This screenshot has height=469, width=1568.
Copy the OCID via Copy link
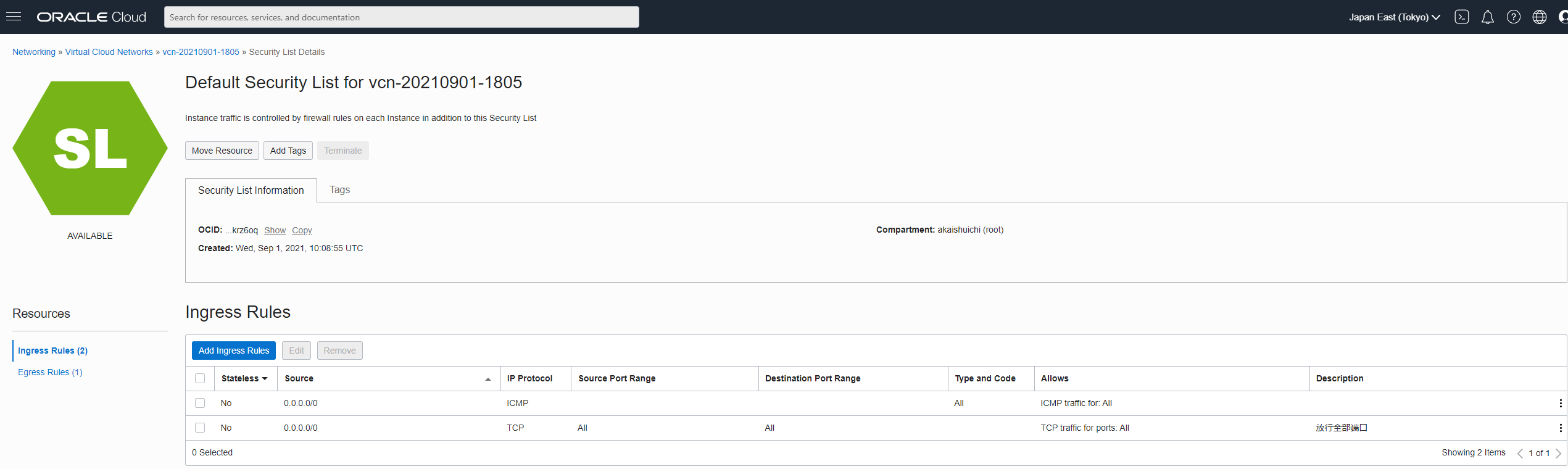302,230
